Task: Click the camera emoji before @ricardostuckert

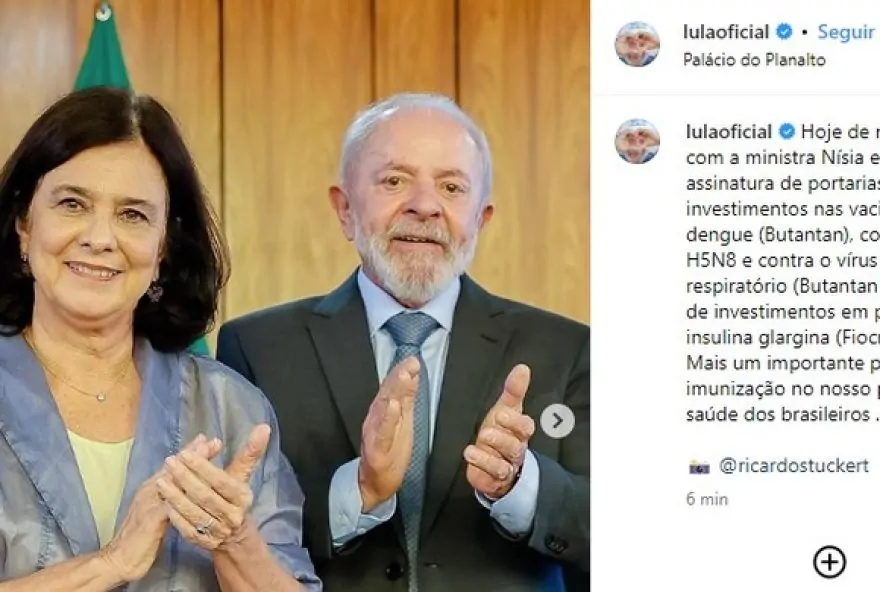Action: pos(699,466)
